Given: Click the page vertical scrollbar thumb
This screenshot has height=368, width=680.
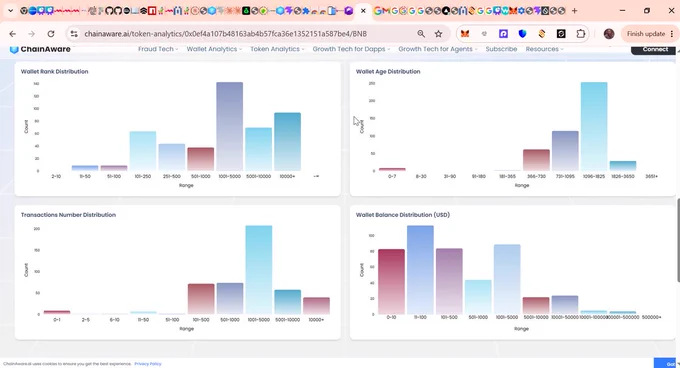Looking at the screenshot, I should (678, 240).
